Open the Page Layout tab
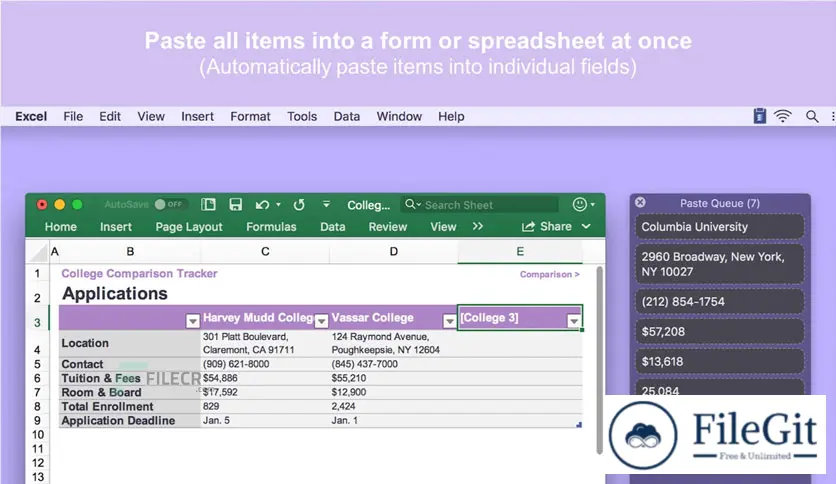Image resolution: width=836 pixels, height=484 pixels. click(x=189, y=227)
